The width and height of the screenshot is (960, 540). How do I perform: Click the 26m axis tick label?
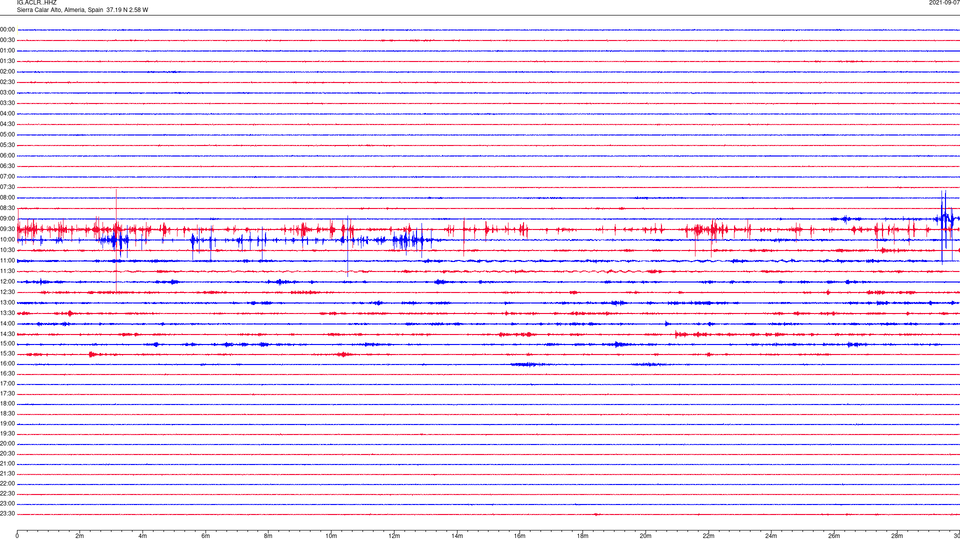834,536
